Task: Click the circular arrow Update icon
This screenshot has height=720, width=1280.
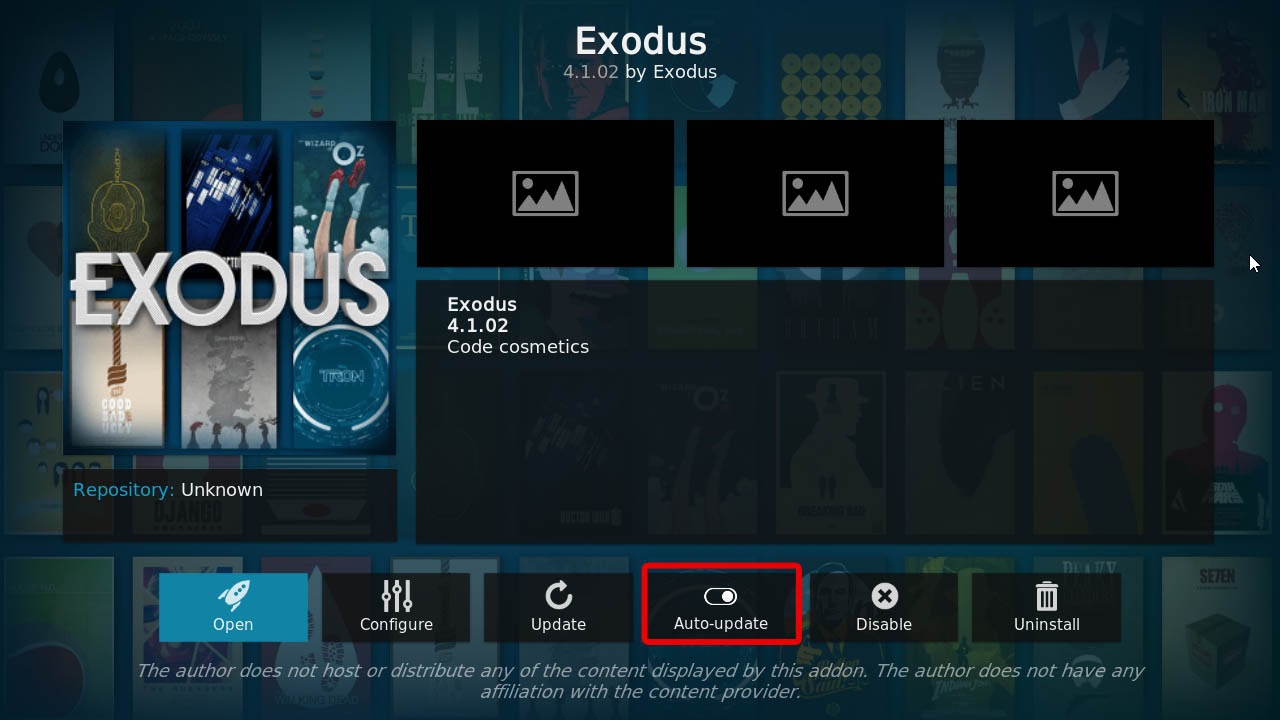Action: 558,596
